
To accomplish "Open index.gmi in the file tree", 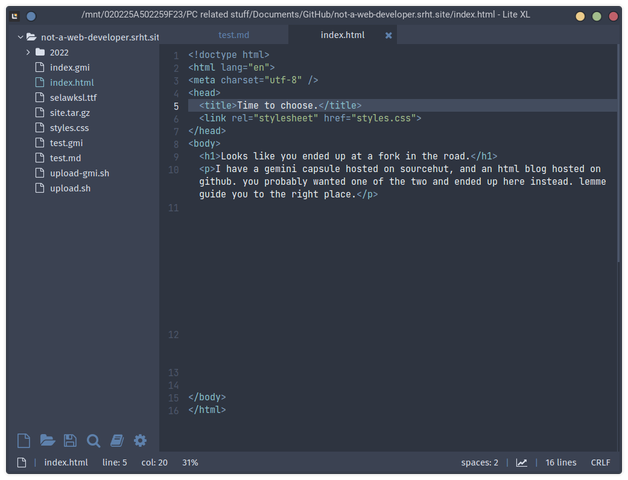I will (70, 67).
